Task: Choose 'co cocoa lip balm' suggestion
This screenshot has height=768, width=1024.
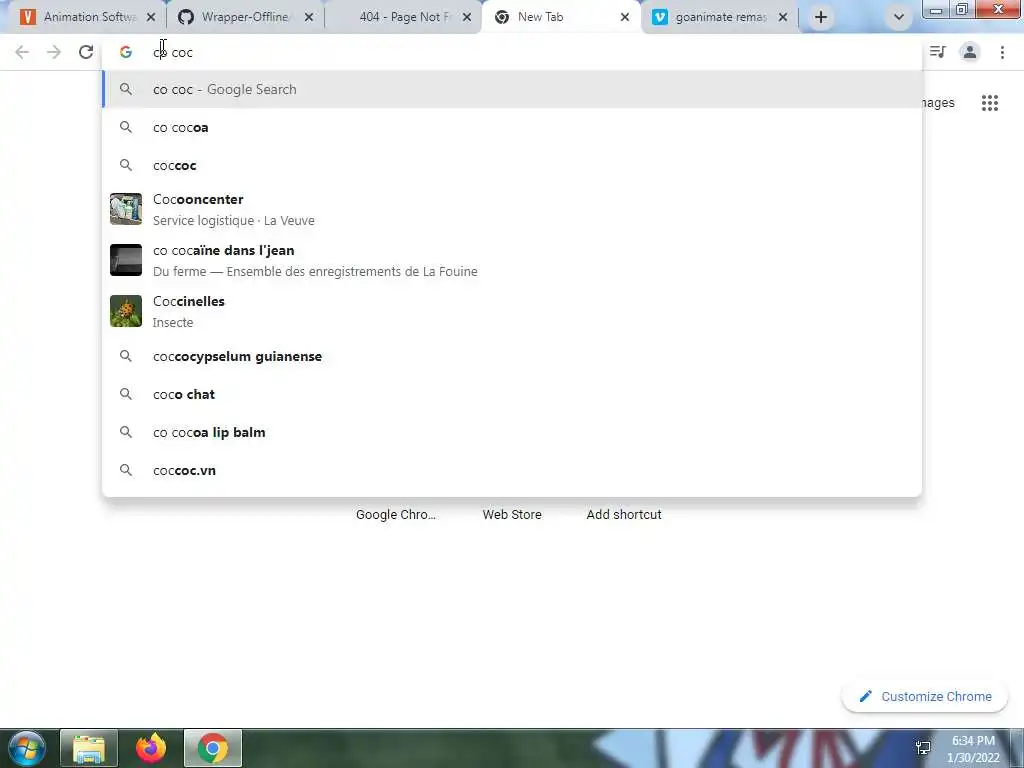Action: click(x=513, y=432)
